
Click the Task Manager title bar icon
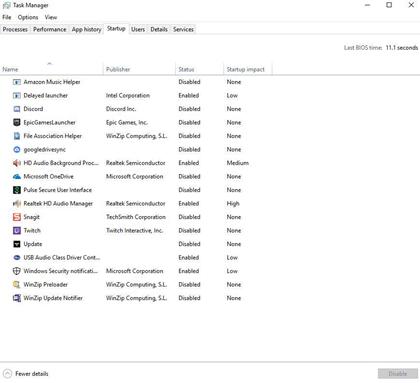pyautogui.click(x=6, y=5)
